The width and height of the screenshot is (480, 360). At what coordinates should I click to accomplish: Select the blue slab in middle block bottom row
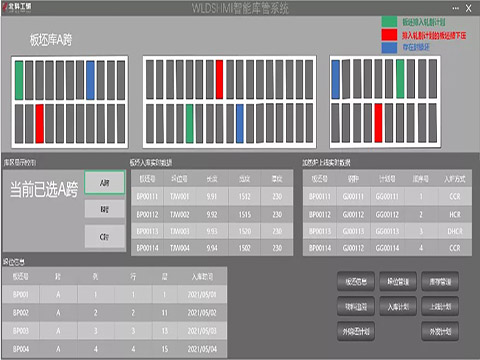(x=240, y=123)
